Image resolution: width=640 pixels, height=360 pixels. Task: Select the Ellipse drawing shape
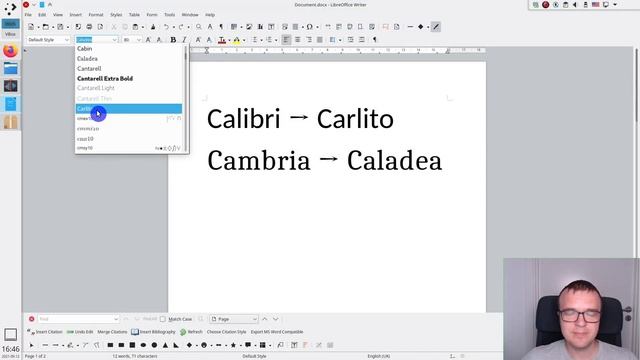coord(143,345)
